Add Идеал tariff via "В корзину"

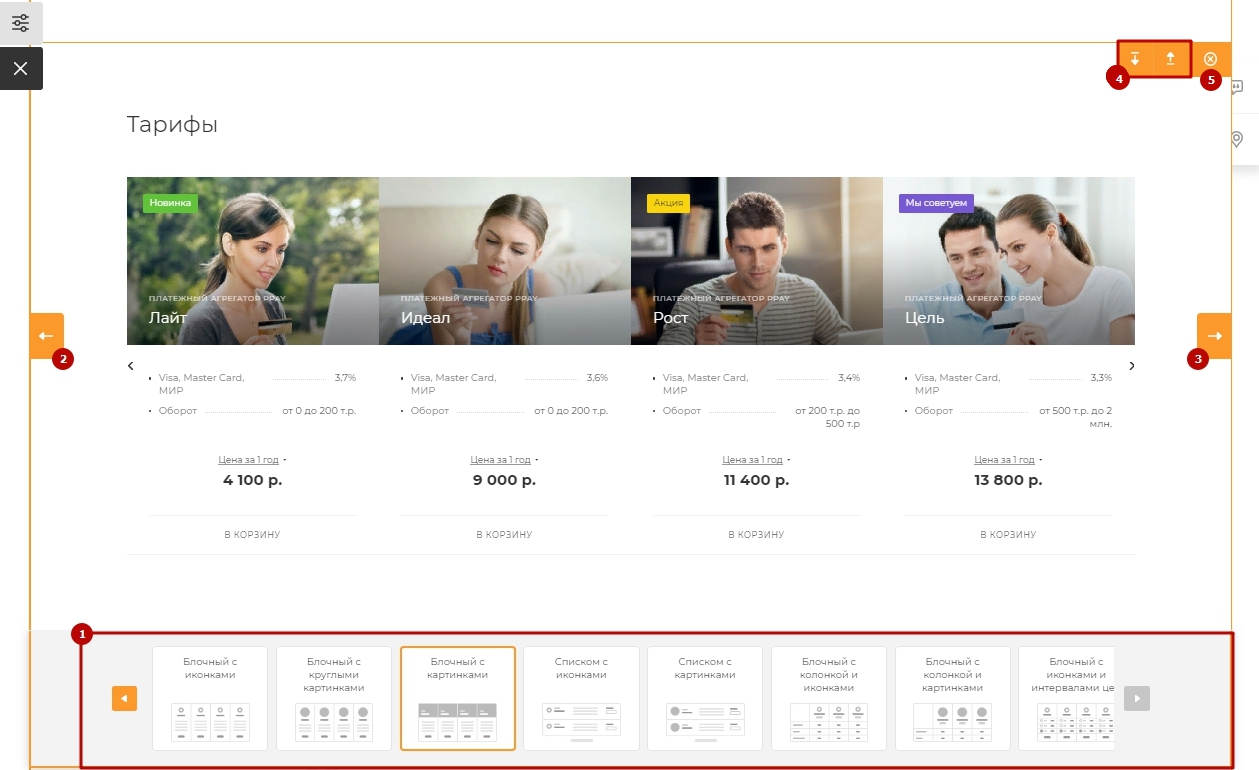(504, 535)
